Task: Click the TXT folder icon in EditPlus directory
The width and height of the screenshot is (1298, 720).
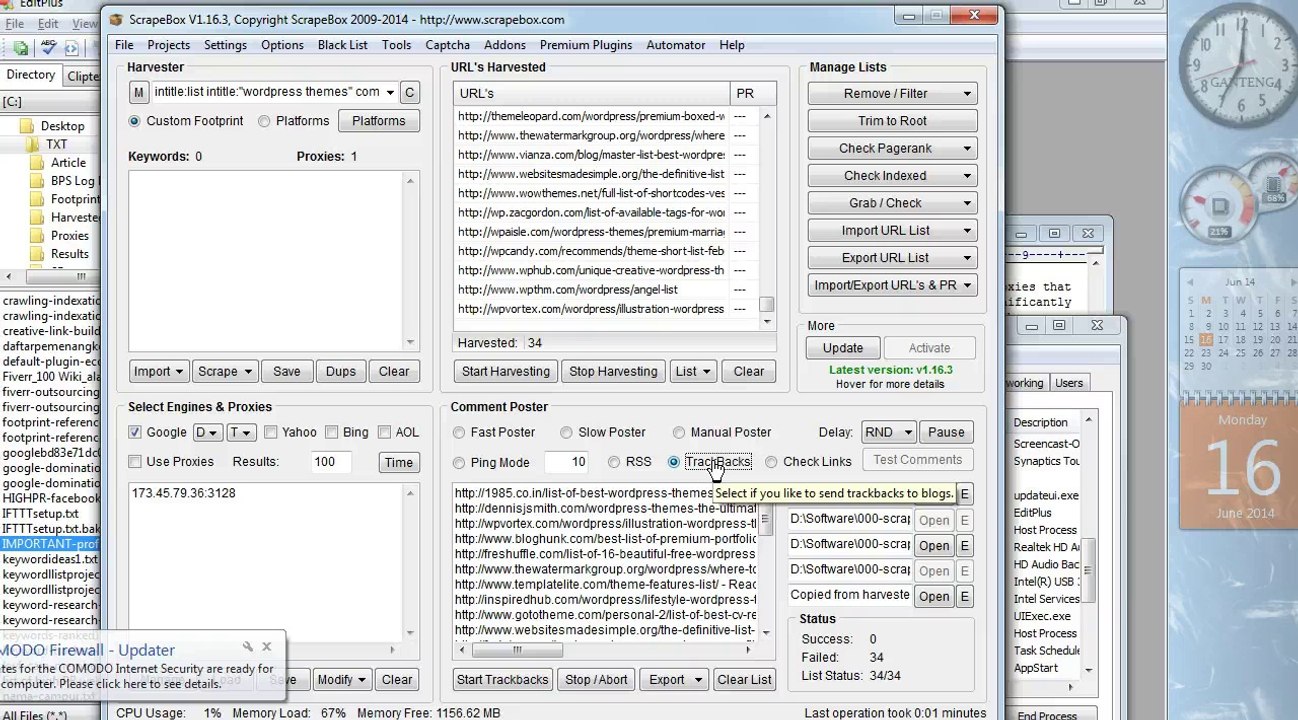Action: tap(31, 144)
